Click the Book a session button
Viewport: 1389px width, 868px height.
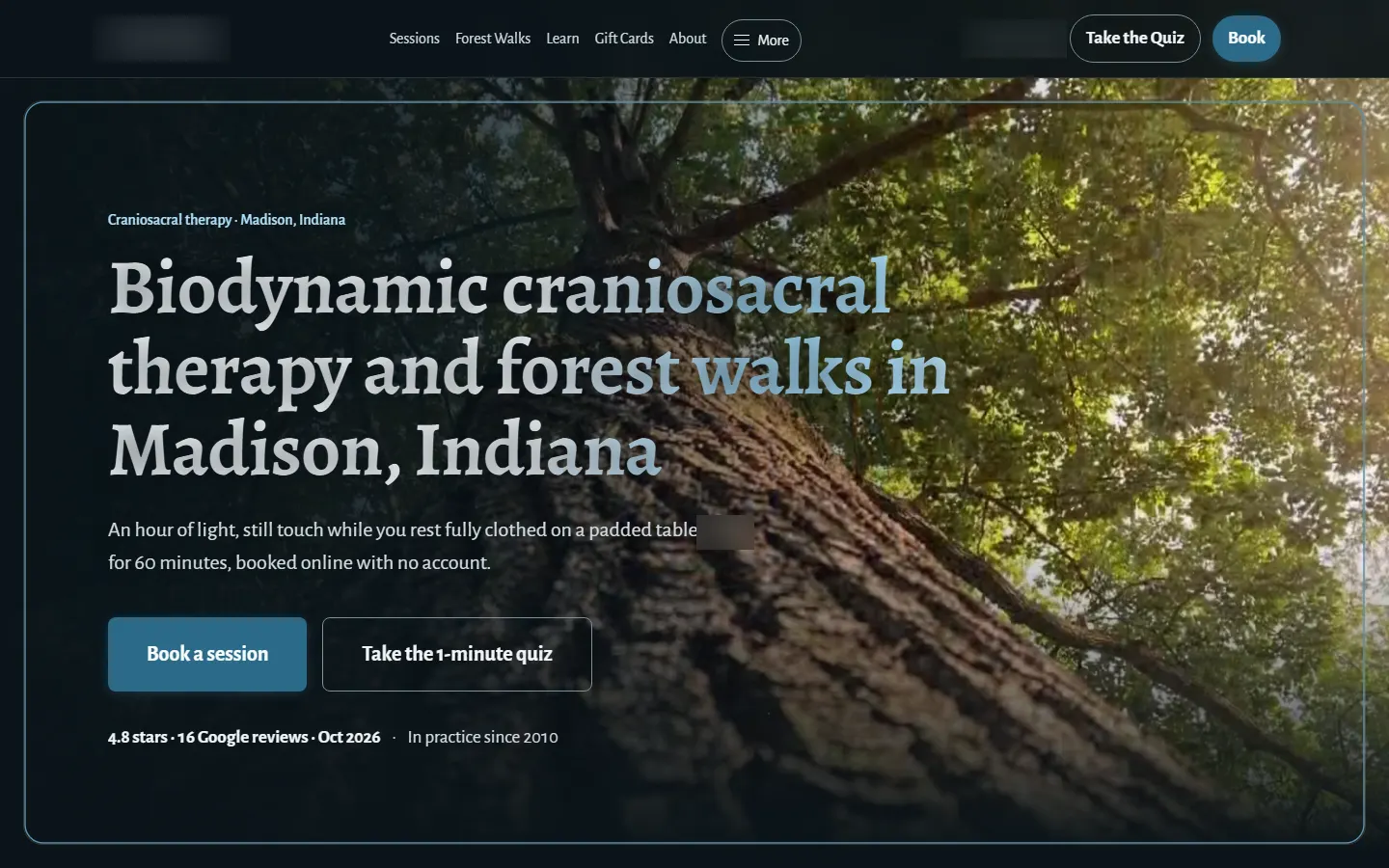coord(207,654)
